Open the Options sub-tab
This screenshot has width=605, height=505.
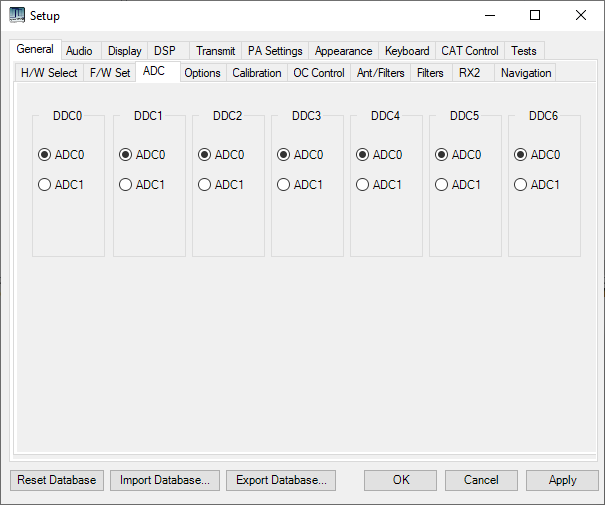click(203, 73)
